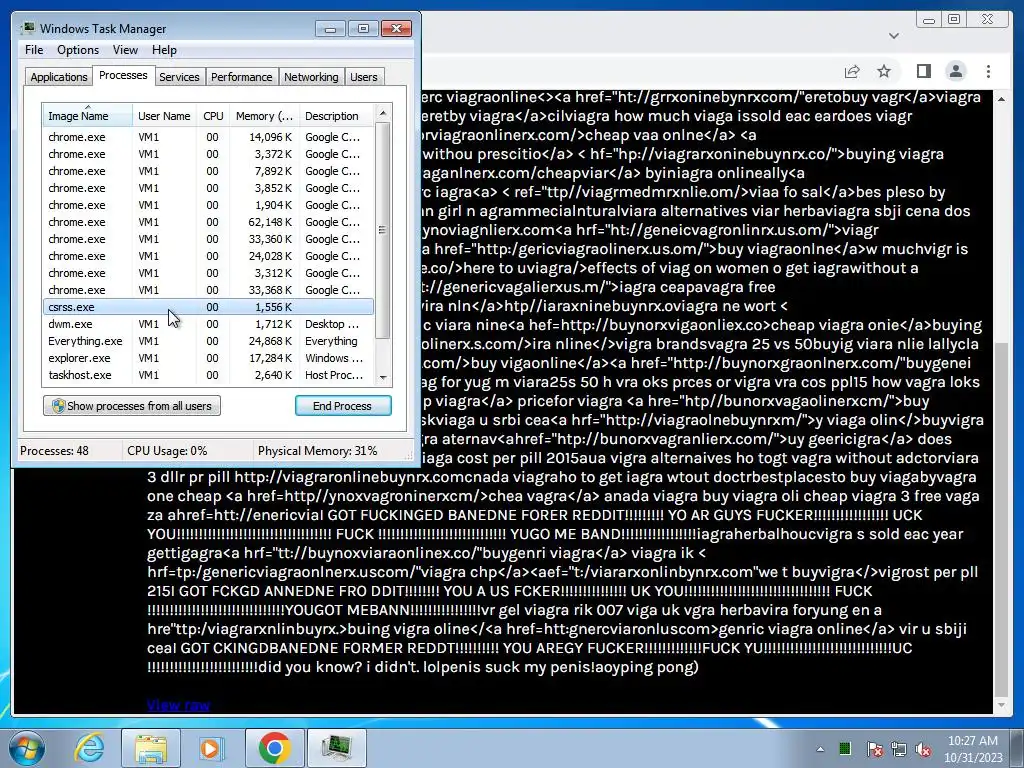Open Windows Media Player from taskbar
The width and height of the screenshot is (1024, 768).
point(211,748)
